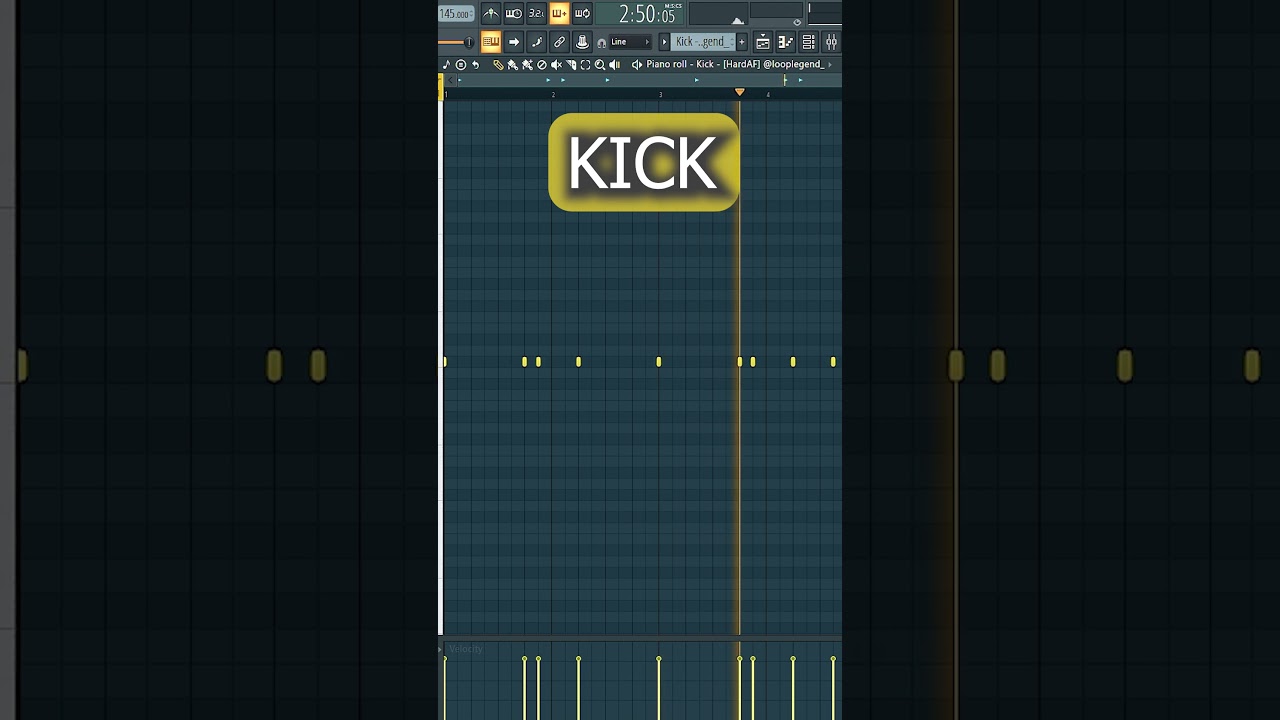Select the Mute tool
This screenshot has width=1280, height=720.
[x=556, y=65]
